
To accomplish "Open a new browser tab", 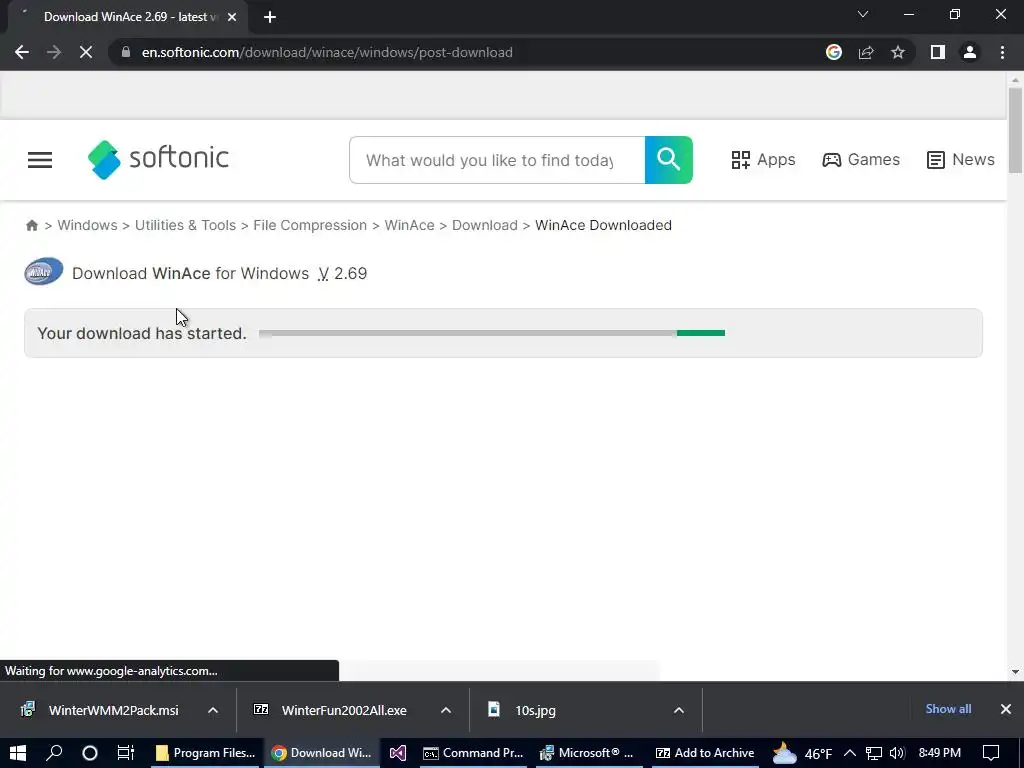I will click(270, 17).
